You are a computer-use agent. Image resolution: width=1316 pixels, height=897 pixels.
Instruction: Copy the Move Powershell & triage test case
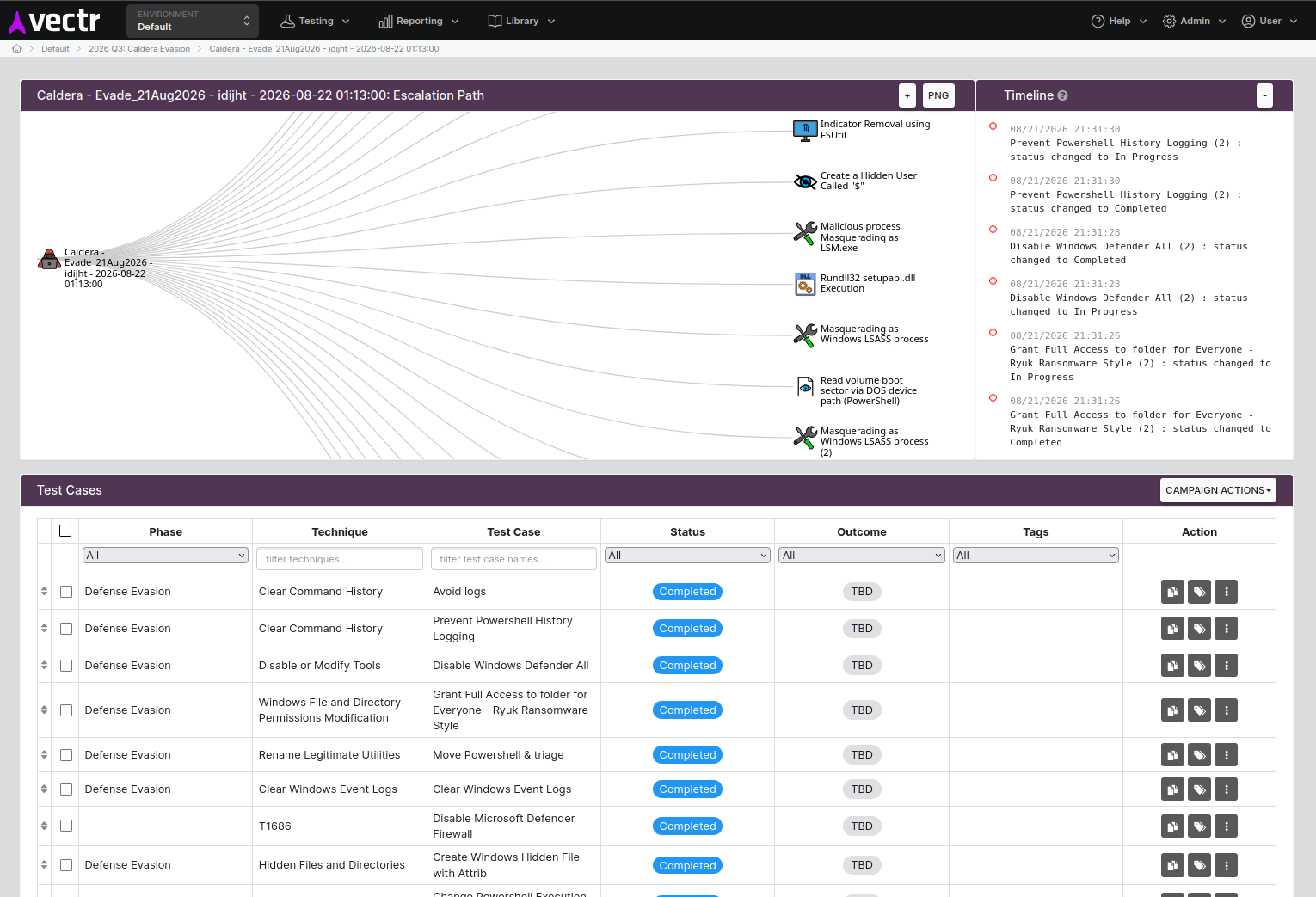[1172, 755]
